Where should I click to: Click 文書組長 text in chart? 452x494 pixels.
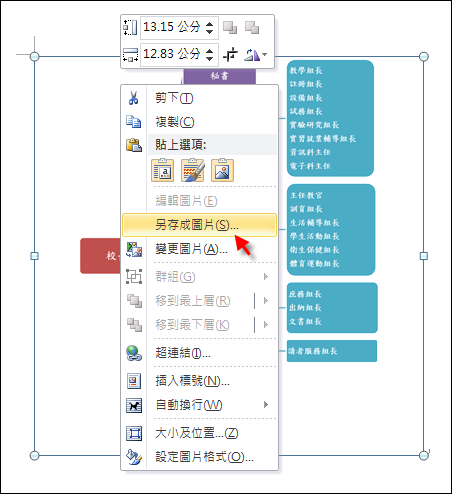[305, 321]
